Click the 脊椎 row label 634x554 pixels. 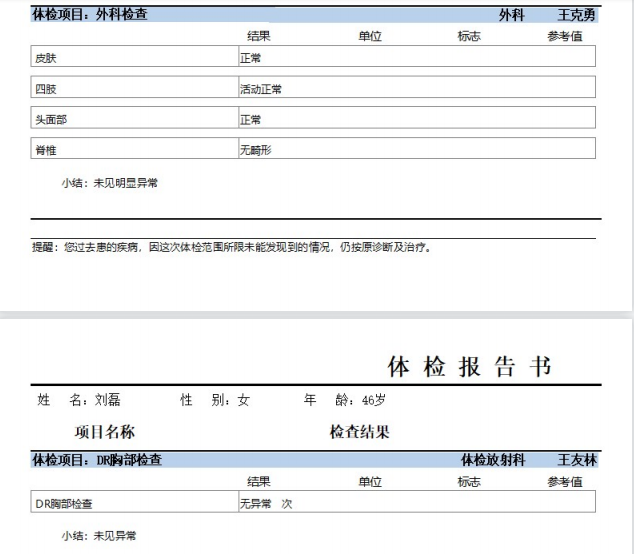tap(45, 150)
